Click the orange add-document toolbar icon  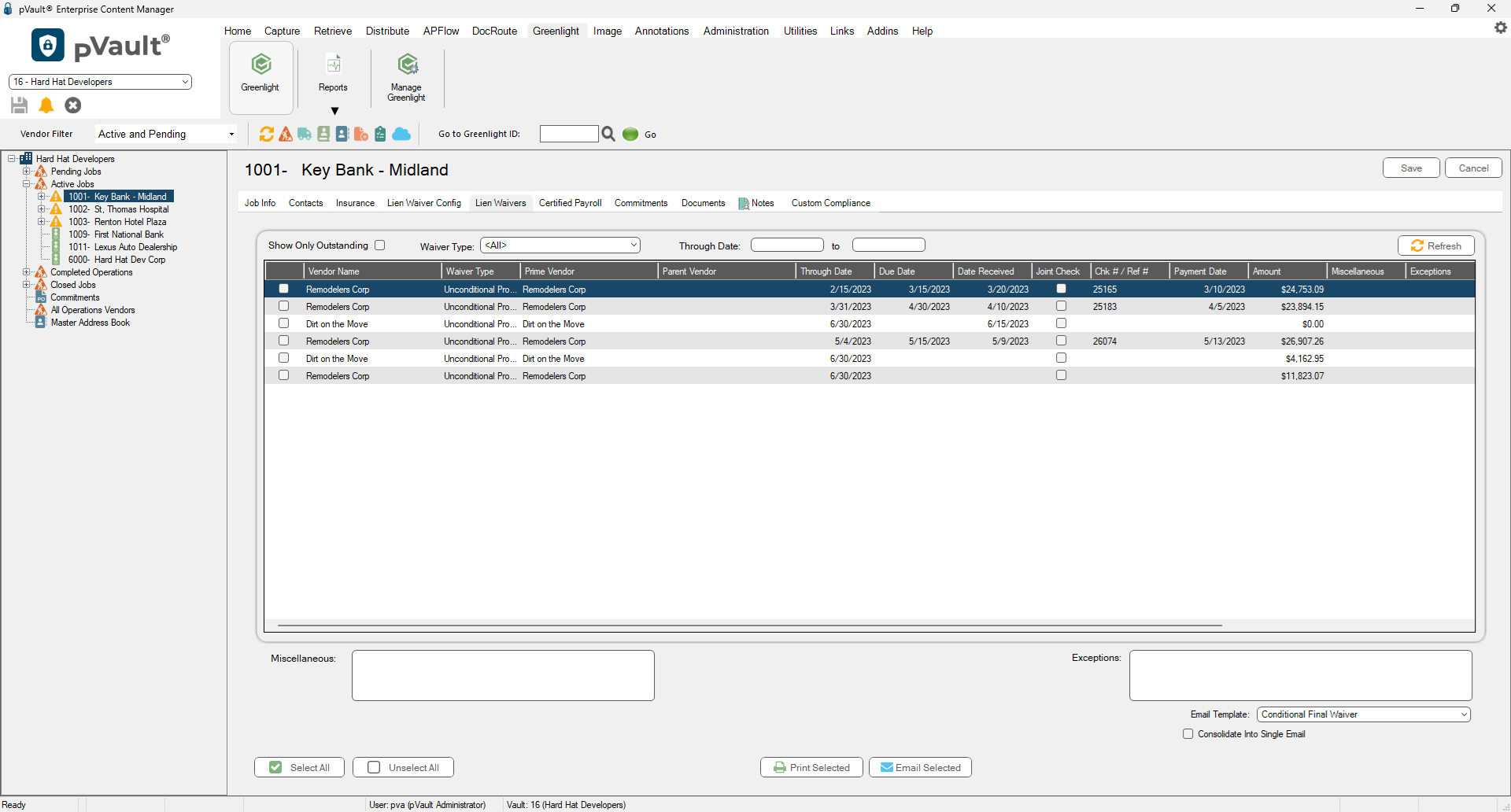[x=361, y=135]
